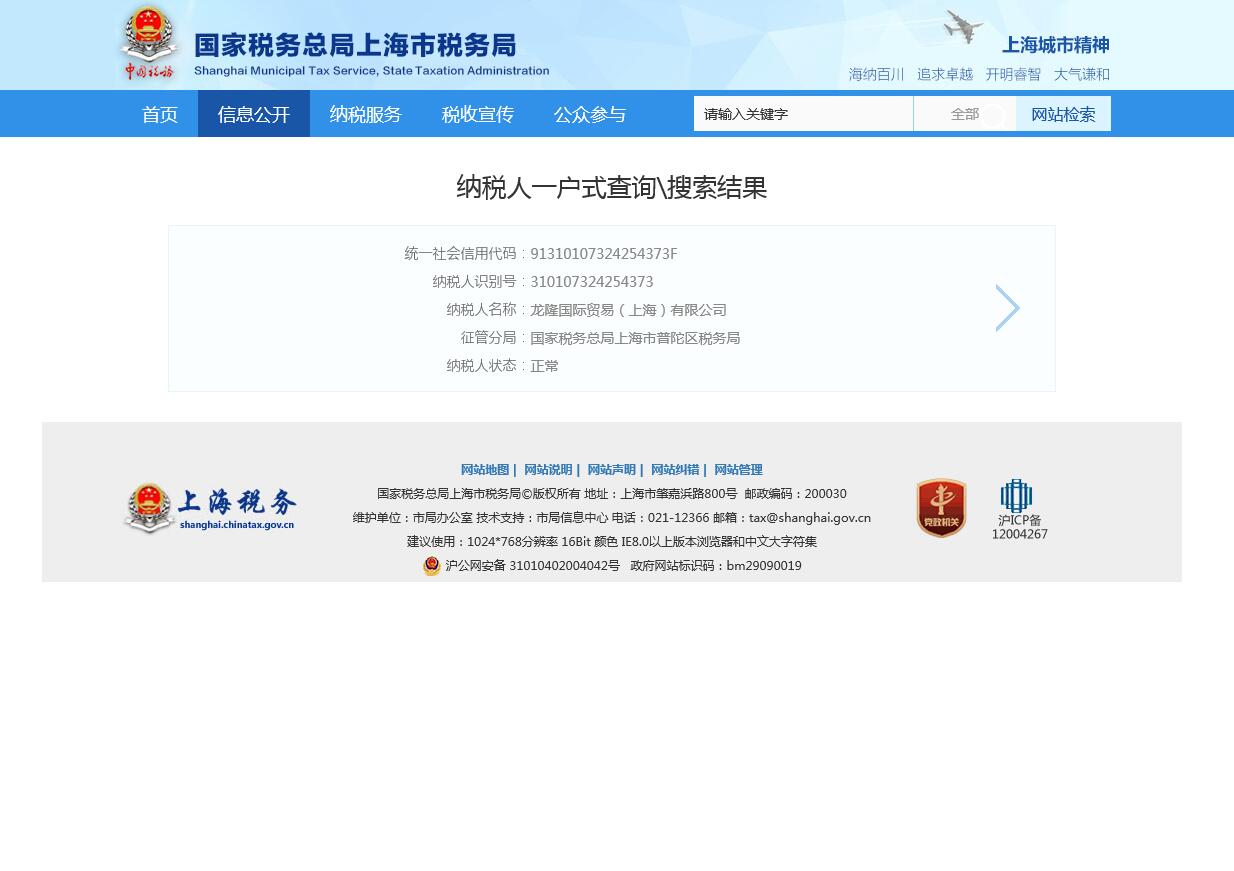Image resolution: width=1234 pixels, height=871 pixels.
Task: Open the red 党政机关 badge
Action: (x=941, y=508)
